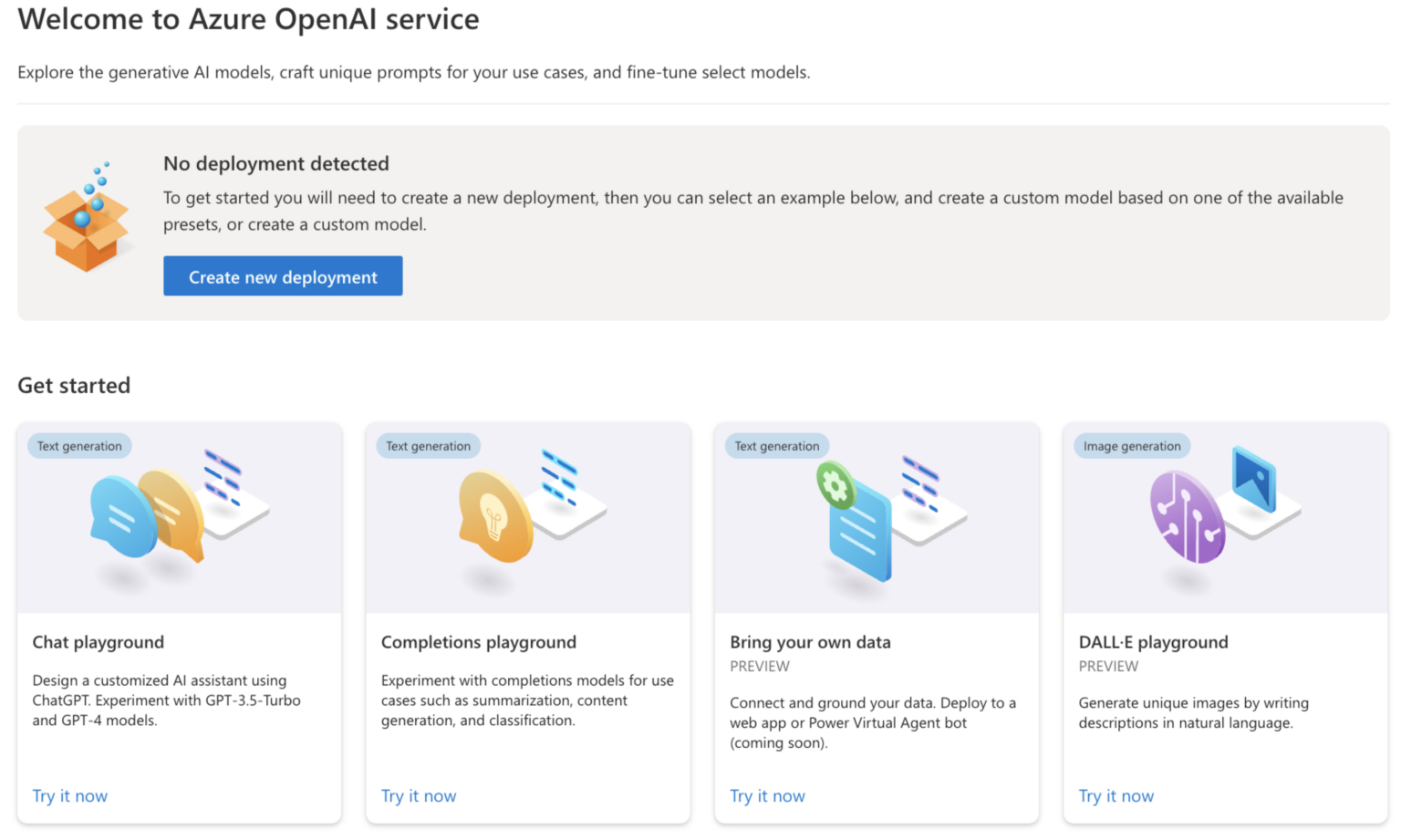1401x840 pixels.
Task: Click the Get started section heading
Action: point(74,386)
